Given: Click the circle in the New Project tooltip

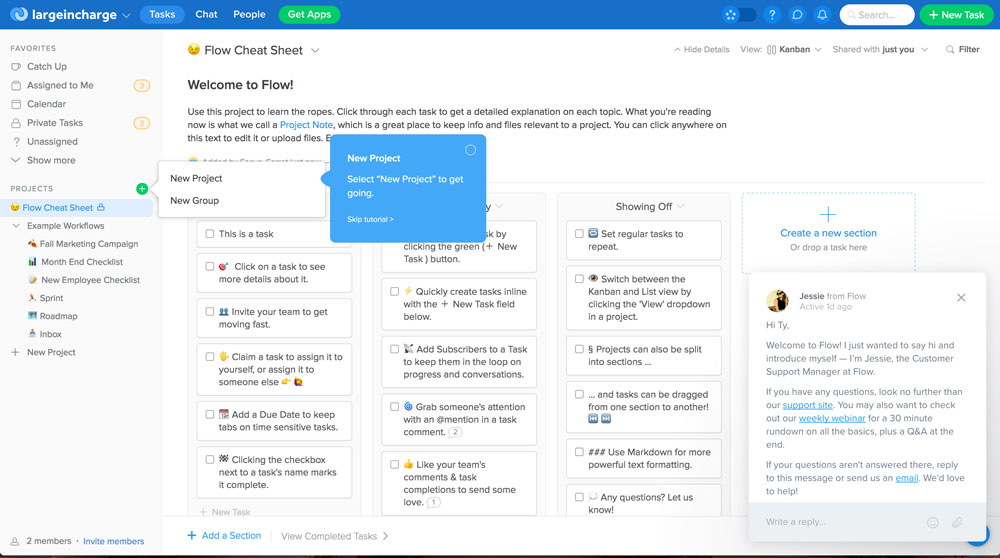Looking at the screenshot, I should (471, 150).
